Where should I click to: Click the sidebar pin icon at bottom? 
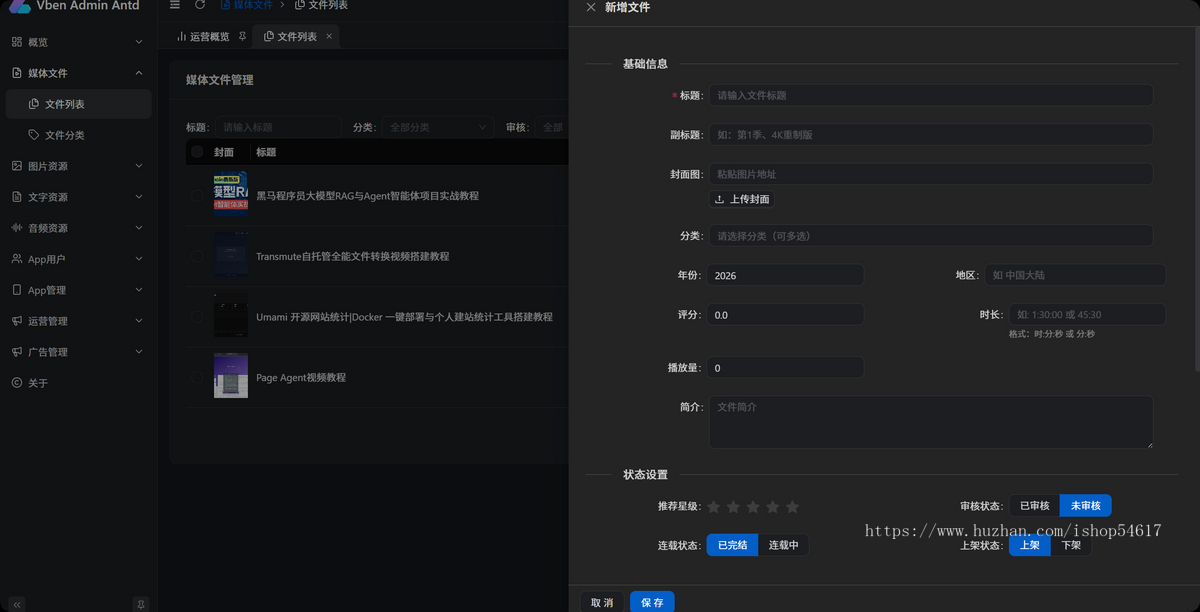point(141,604)
